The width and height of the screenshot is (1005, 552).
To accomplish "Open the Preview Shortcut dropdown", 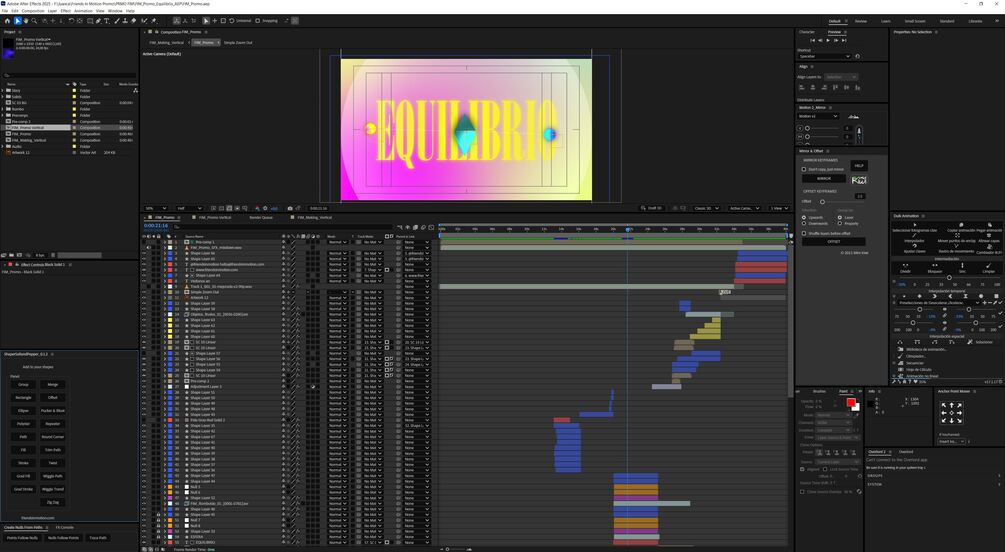I will point(824,56).
